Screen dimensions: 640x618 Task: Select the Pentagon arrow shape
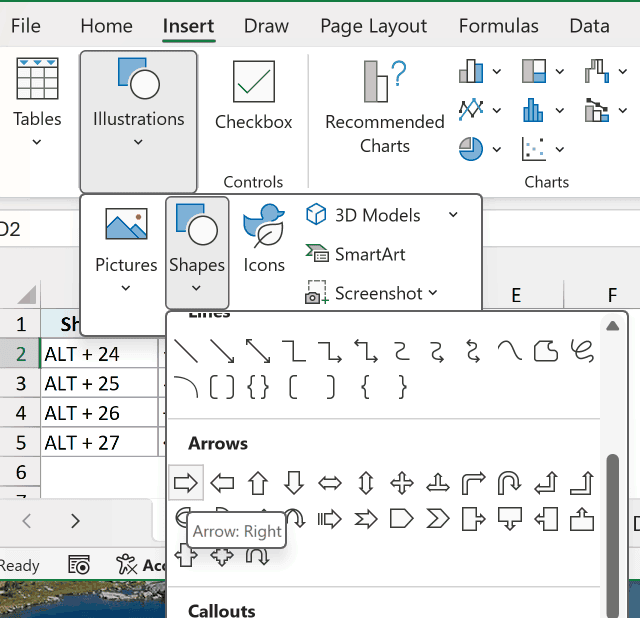402,519
